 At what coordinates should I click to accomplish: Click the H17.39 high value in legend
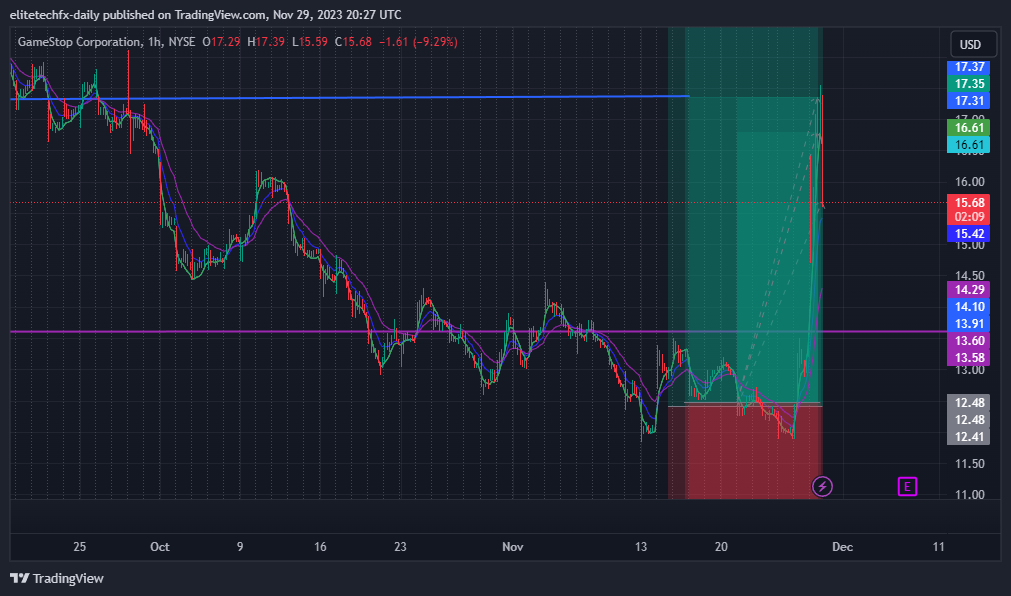click(x=266, y=42)
